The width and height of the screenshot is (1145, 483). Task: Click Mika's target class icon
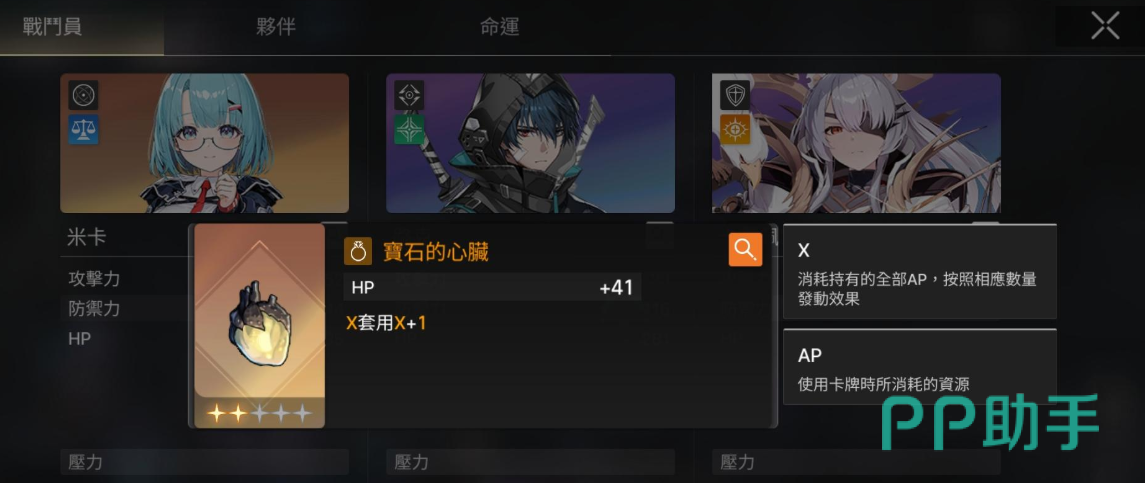[84, 95]
